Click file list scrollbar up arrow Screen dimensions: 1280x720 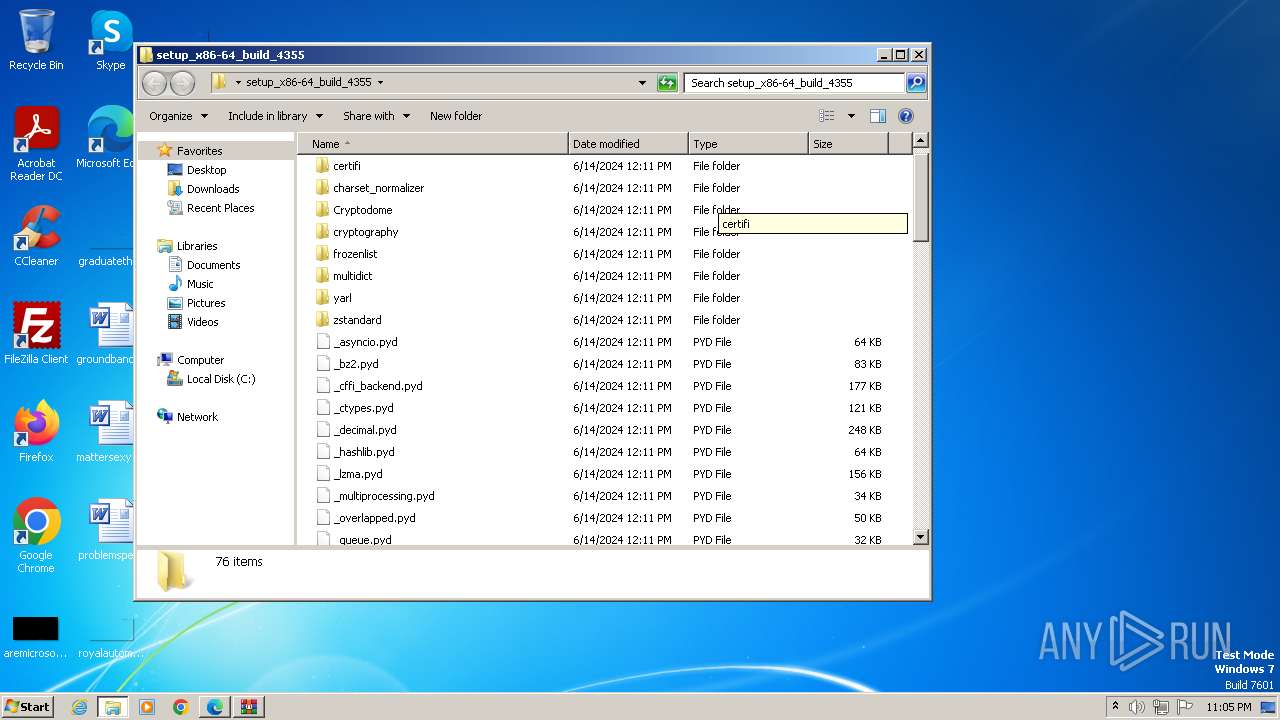coord(921,141)
